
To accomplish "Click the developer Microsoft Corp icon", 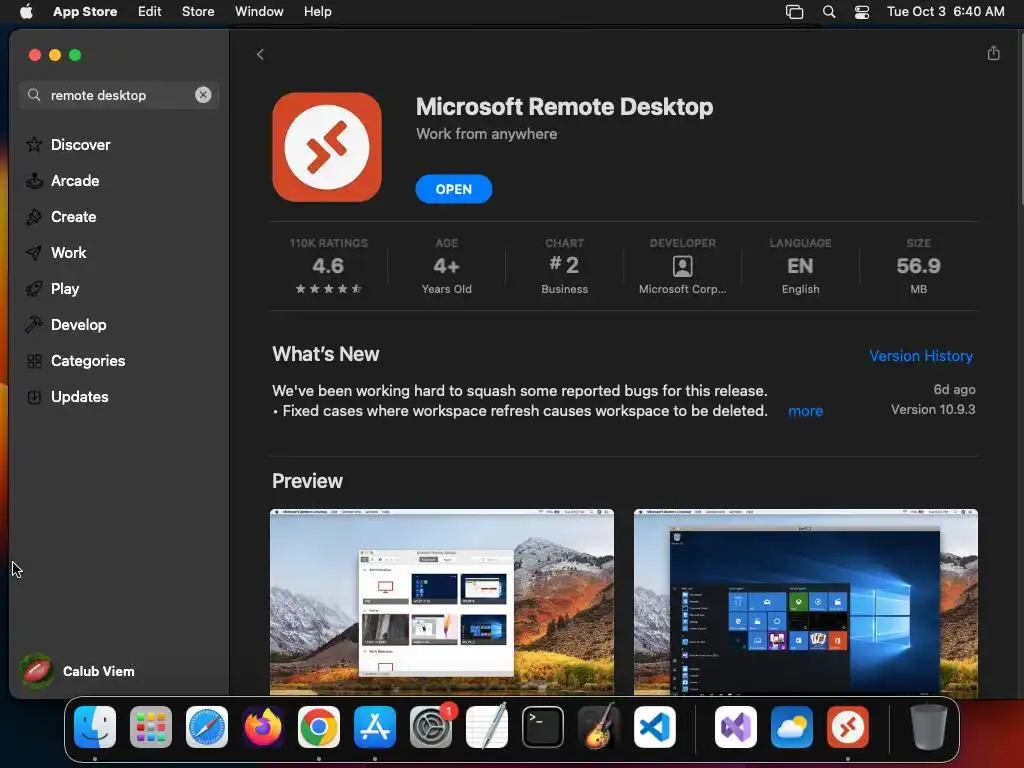I will tap(682, 266).
